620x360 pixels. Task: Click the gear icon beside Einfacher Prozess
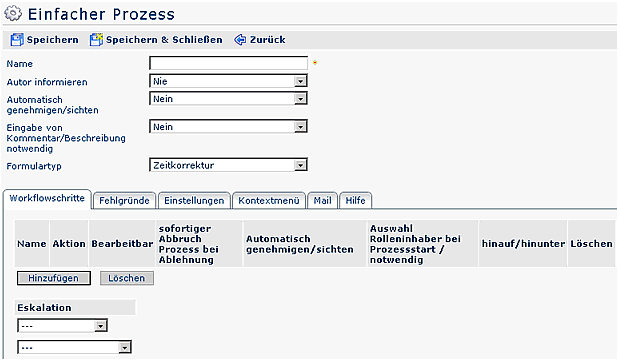point(13,13)
